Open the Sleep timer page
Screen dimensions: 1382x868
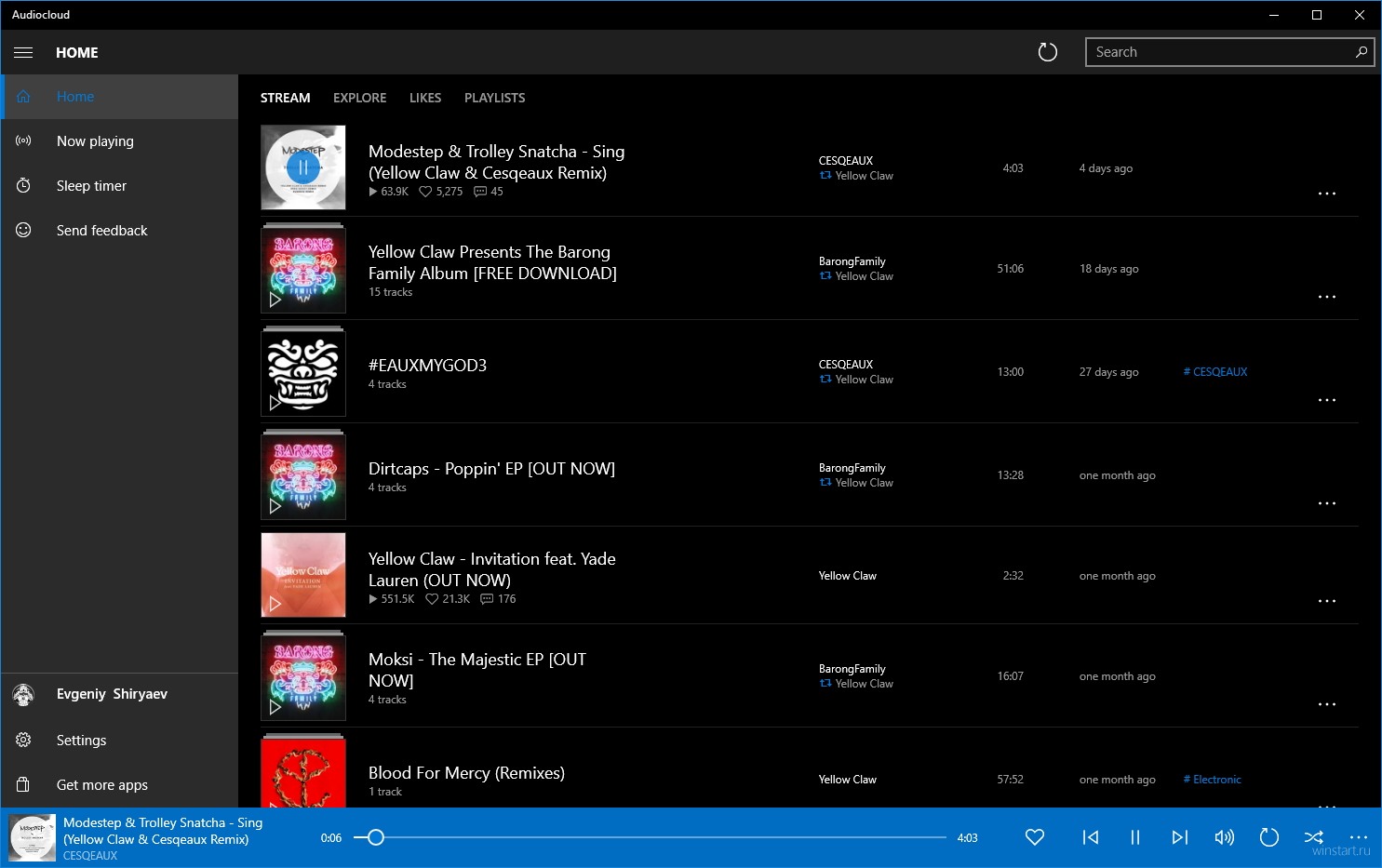coord(119,186)
